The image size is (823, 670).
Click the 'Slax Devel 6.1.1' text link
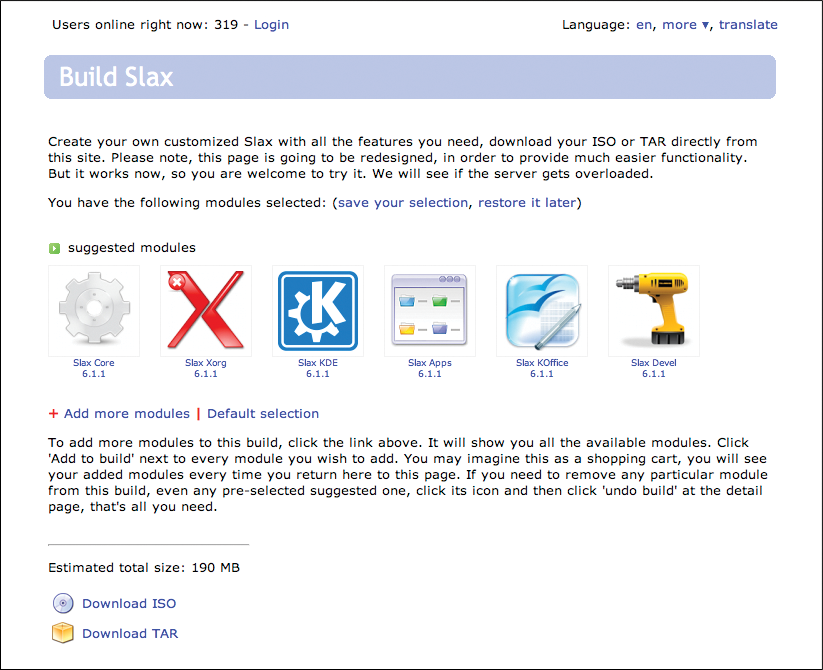click(653, 368)
